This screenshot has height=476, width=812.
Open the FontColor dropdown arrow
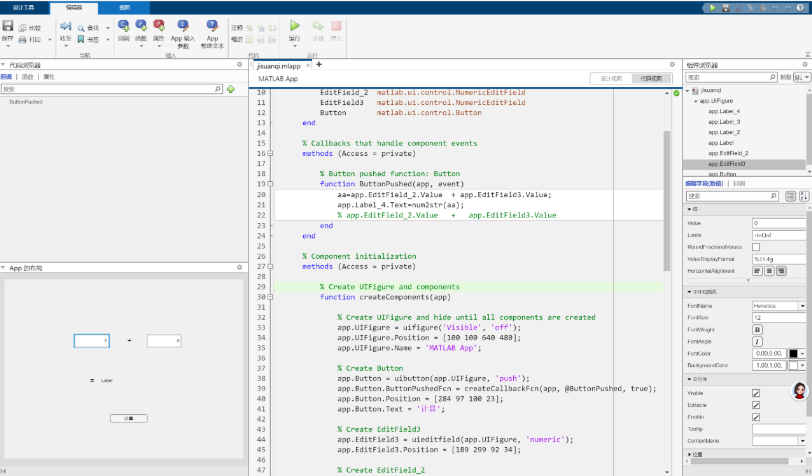803,353
